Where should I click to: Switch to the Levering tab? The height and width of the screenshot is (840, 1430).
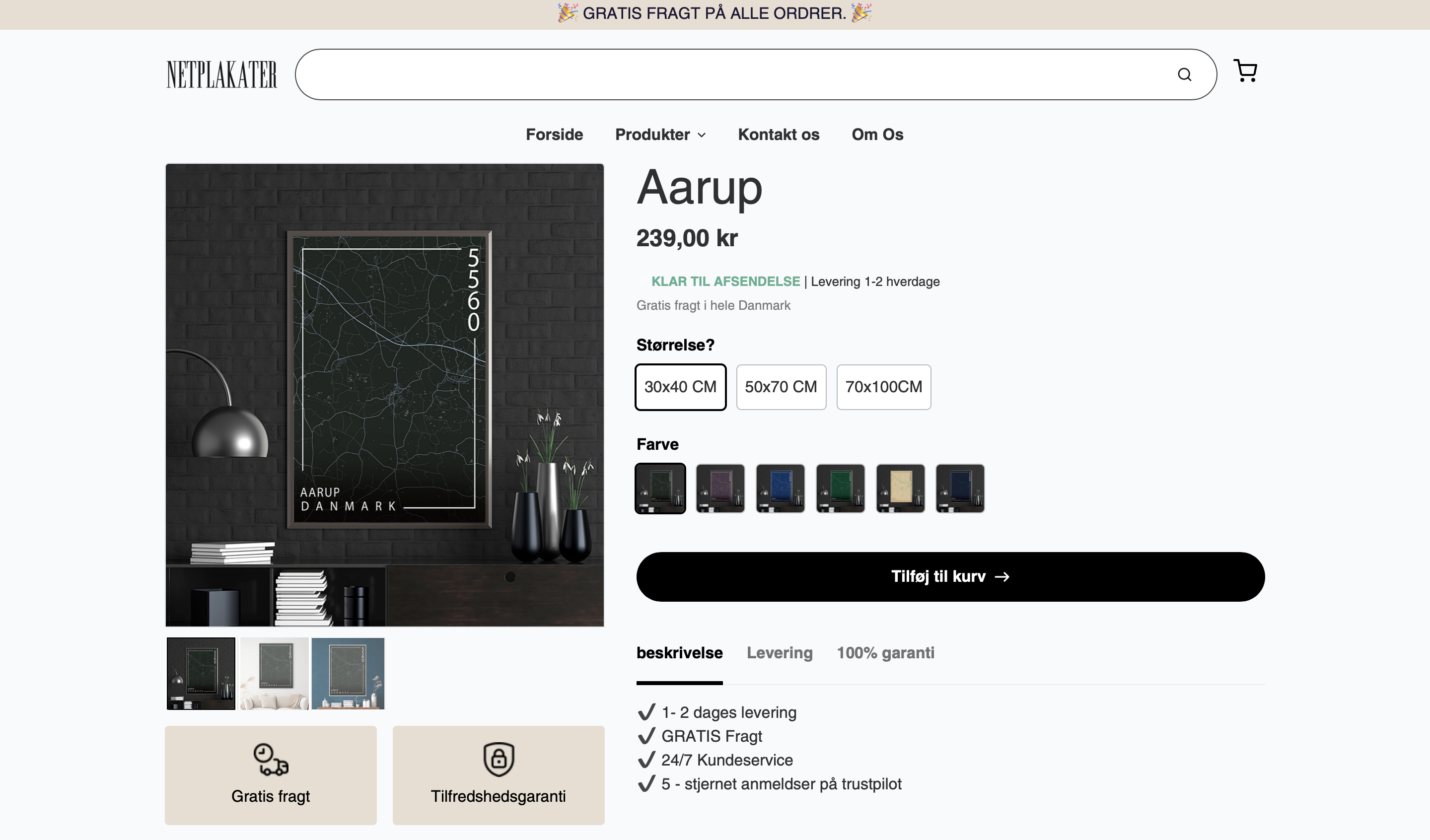tap(779, 653)
